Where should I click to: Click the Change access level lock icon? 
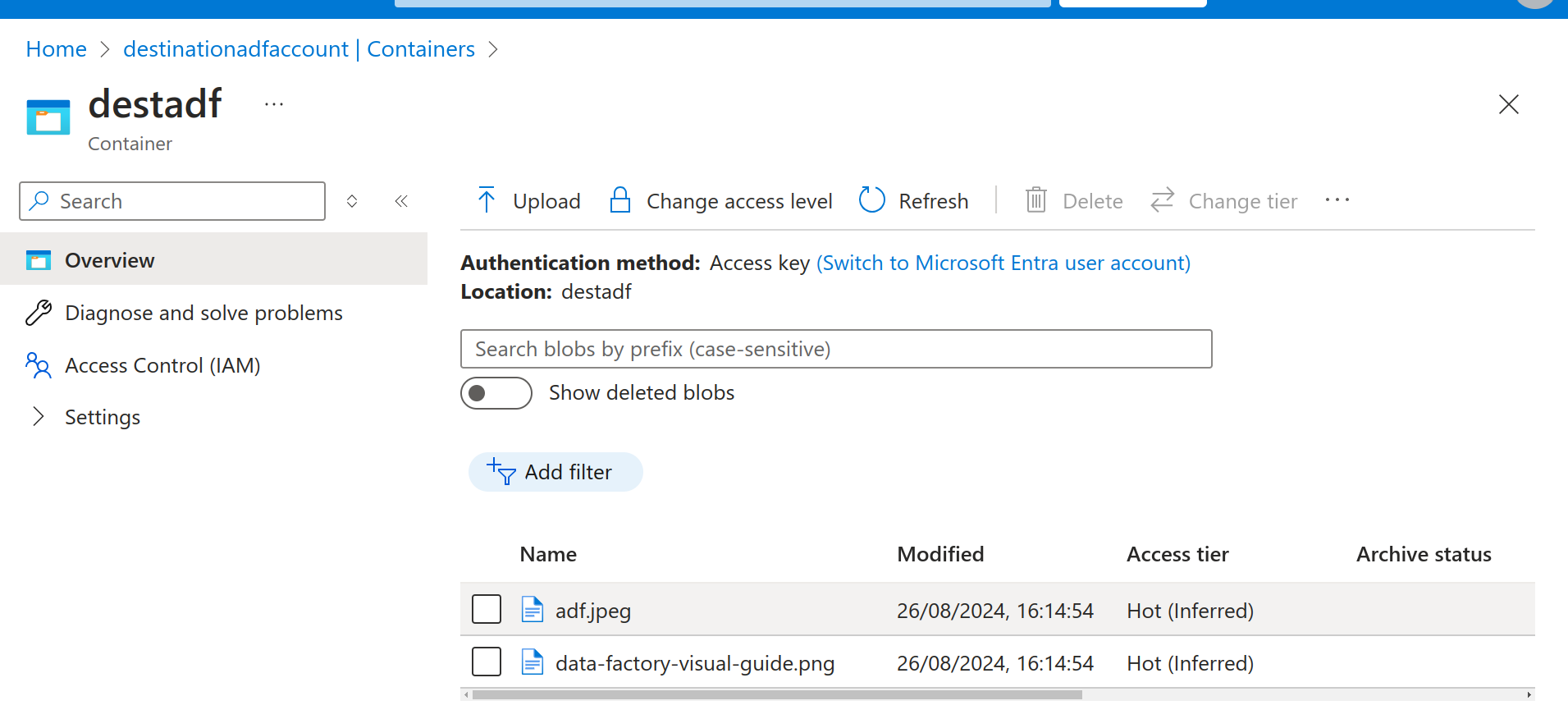tap(620, 200)
